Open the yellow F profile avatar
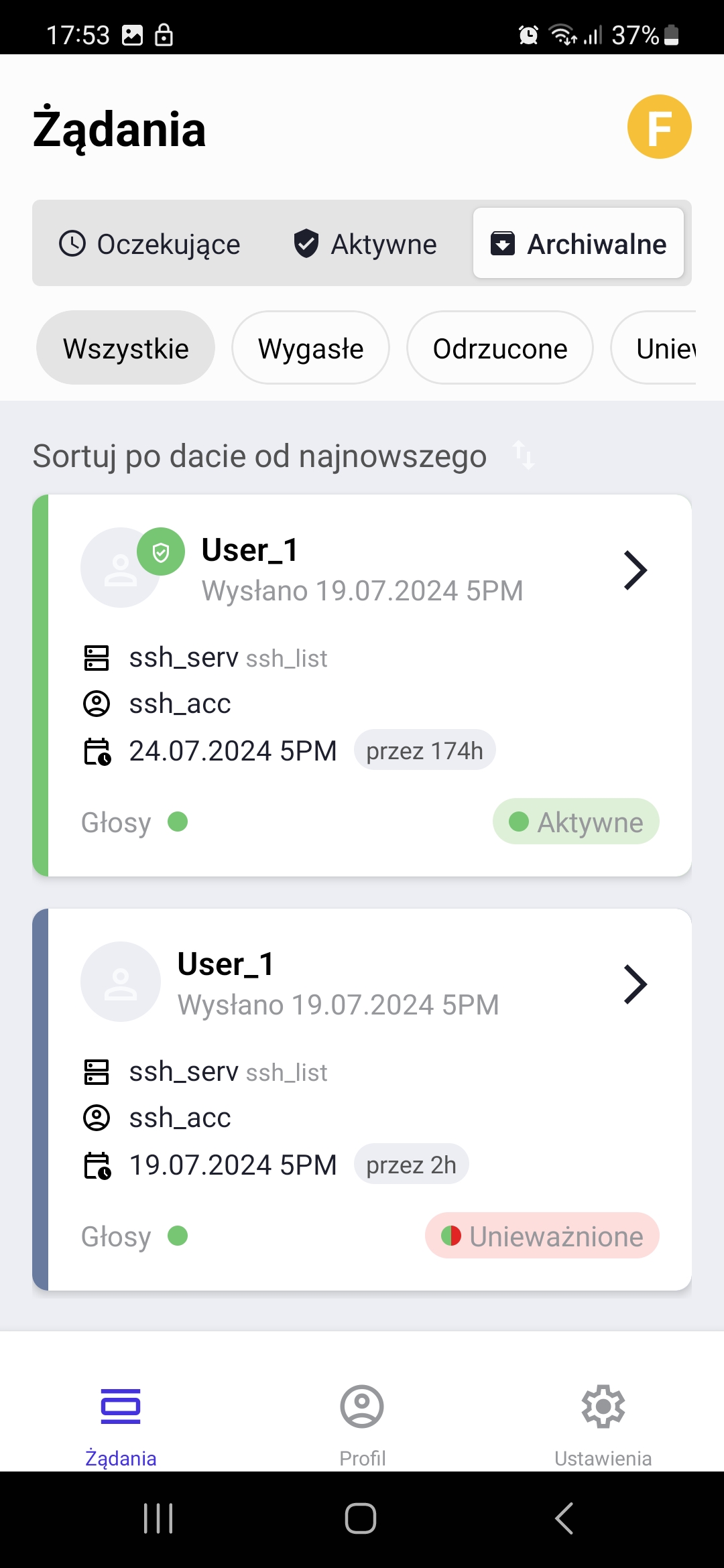Image resolution: width=724 pixels, height=1568 pixels. (659, 127)
